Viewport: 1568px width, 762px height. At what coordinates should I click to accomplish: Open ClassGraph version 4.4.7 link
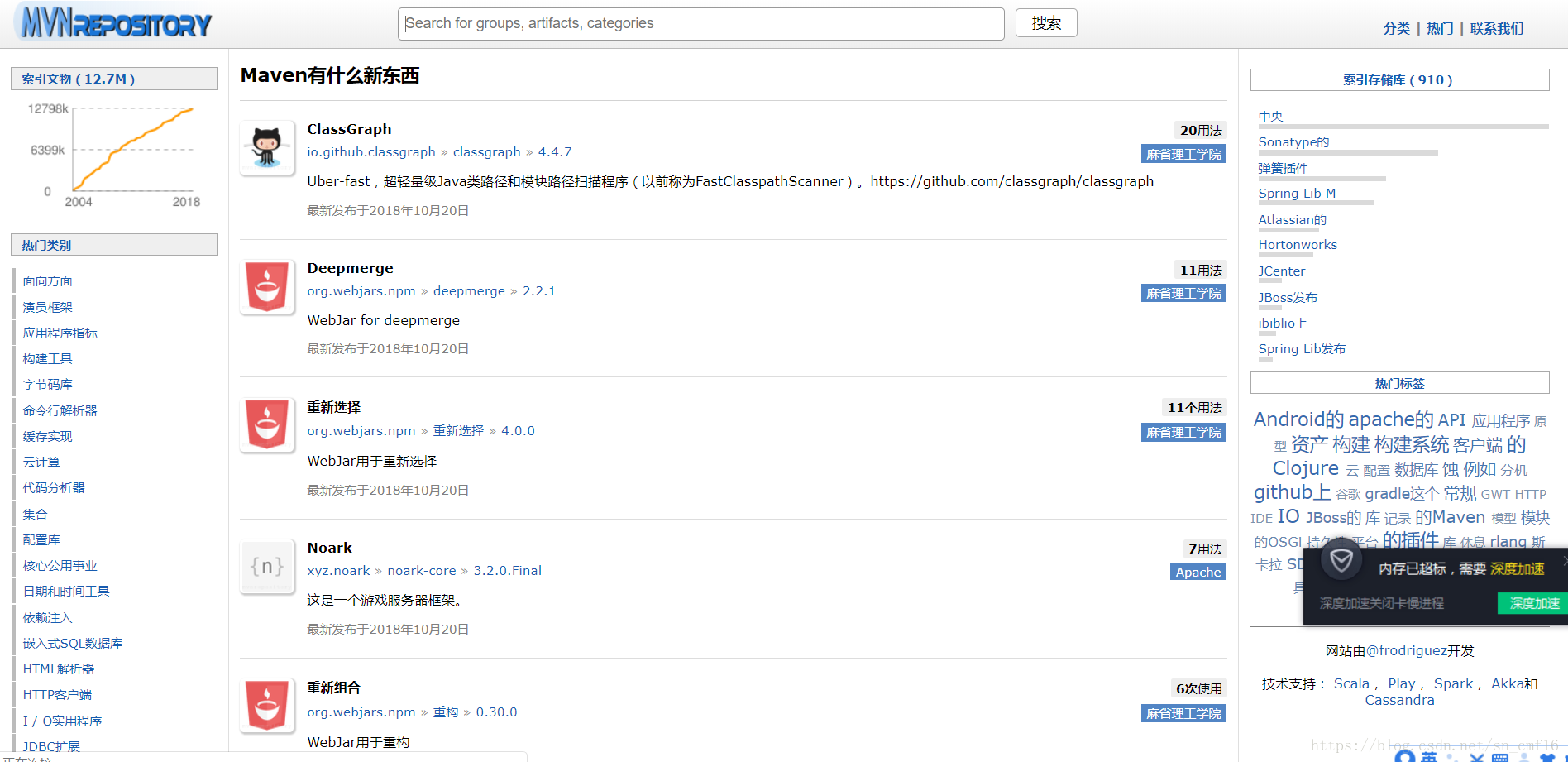[x=555, y=152]
